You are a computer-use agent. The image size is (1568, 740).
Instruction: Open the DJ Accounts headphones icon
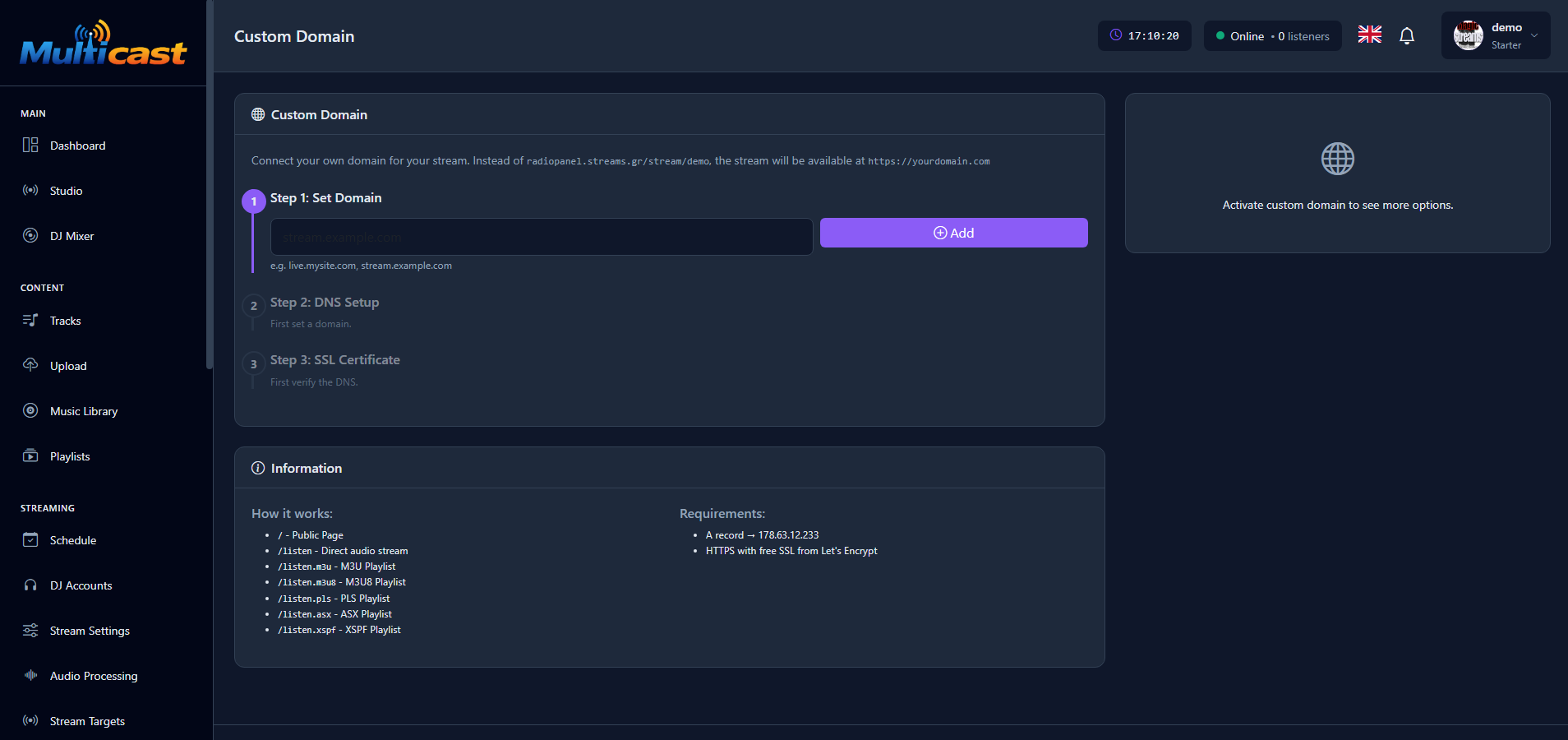coord(30,585)
